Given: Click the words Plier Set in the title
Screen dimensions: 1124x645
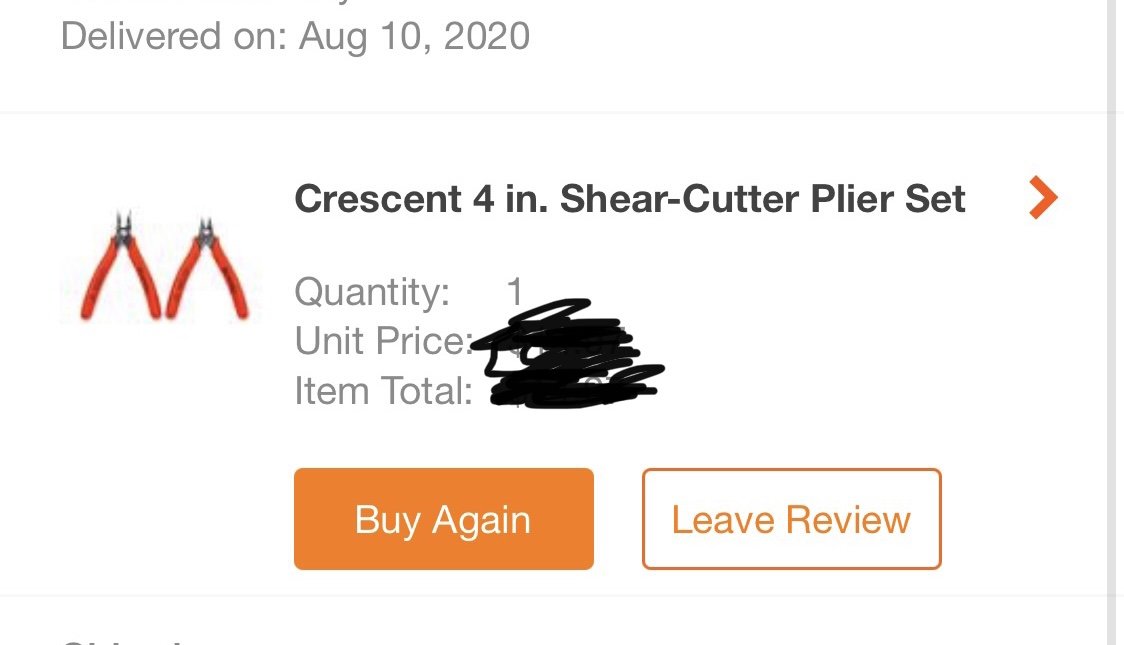Looking at the screenshot, I should coord(888,199).
